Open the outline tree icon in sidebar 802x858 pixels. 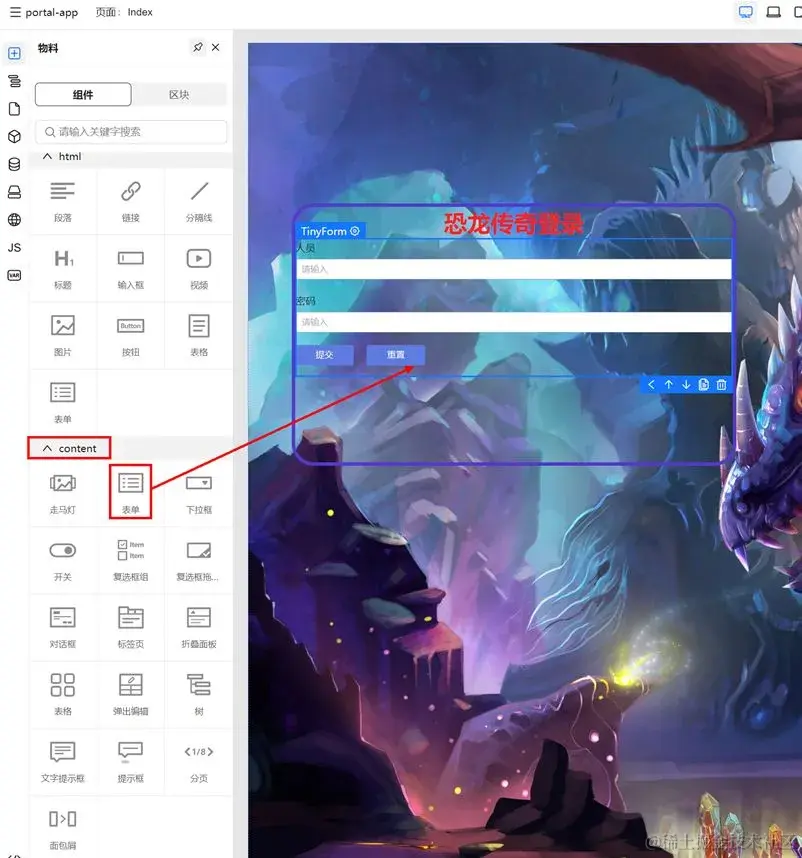click(x=15, y=81)
